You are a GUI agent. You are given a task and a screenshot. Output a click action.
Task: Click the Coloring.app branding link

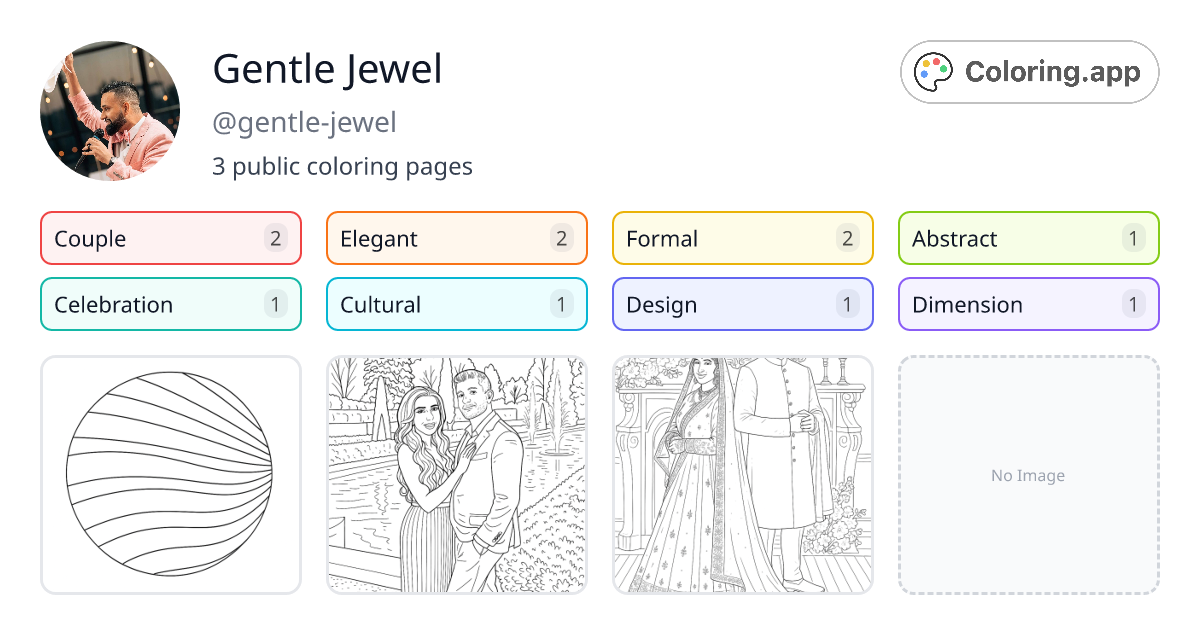[1029, 71]
